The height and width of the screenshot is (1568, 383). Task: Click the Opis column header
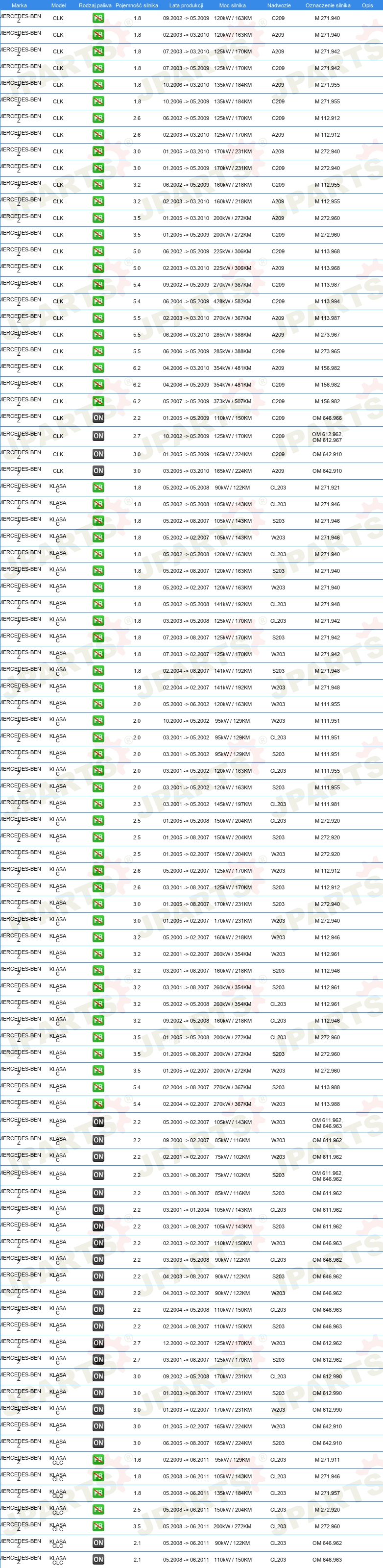click(x=367, y=5)
